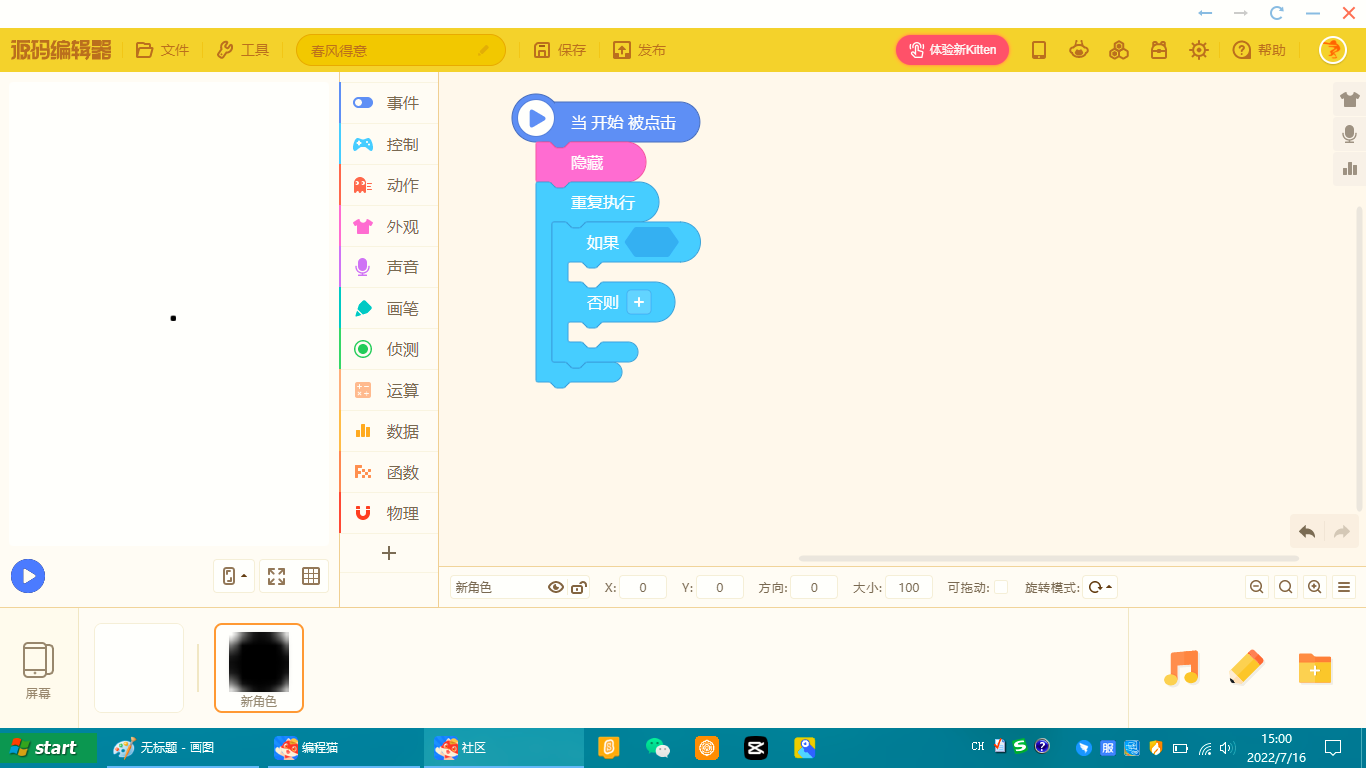Select the 事件 block category
Viewport: 1366px width, 768px height.
click(x=389, y=103)
